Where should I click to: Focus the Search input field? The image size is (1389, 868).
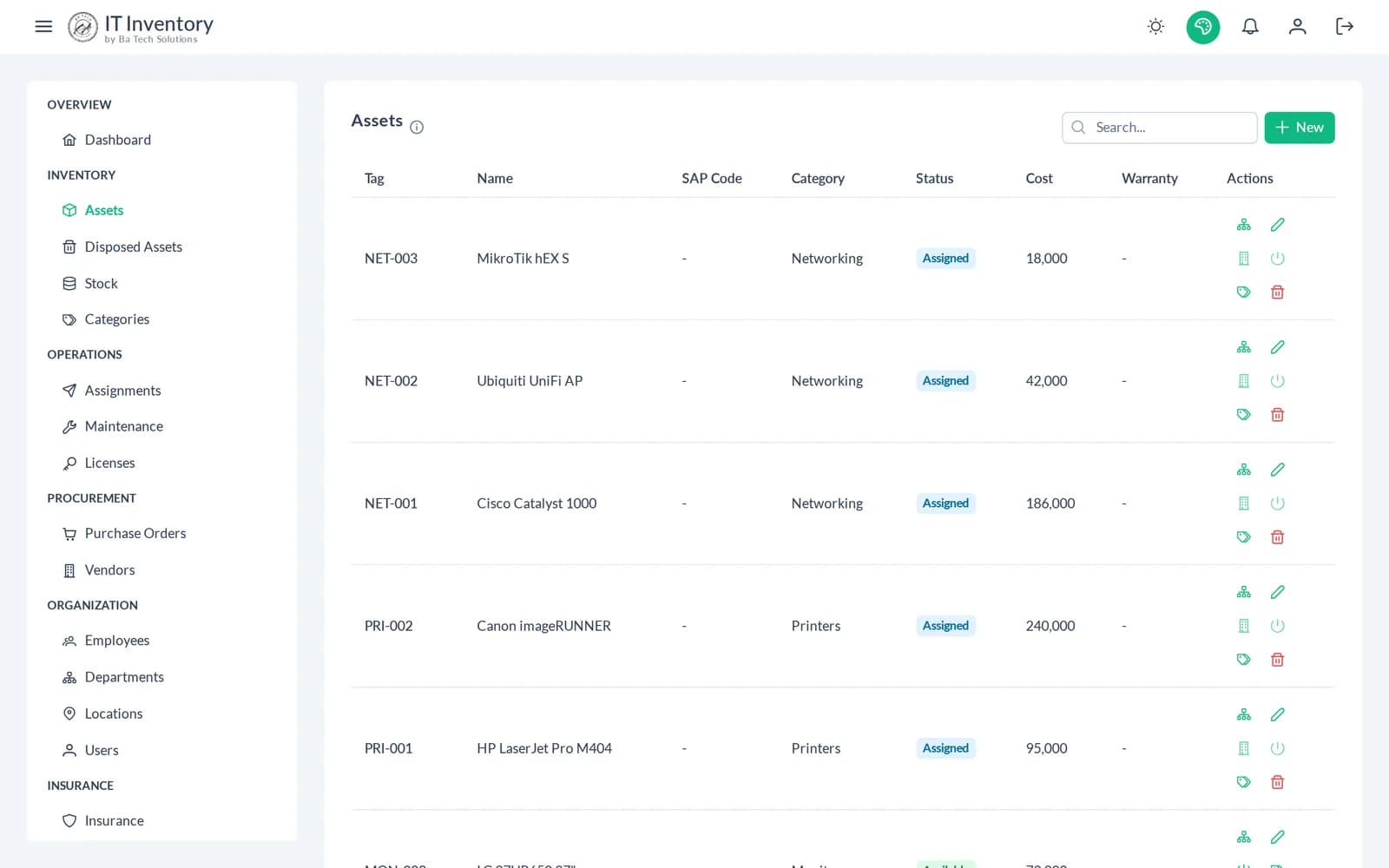(1160, 128)
